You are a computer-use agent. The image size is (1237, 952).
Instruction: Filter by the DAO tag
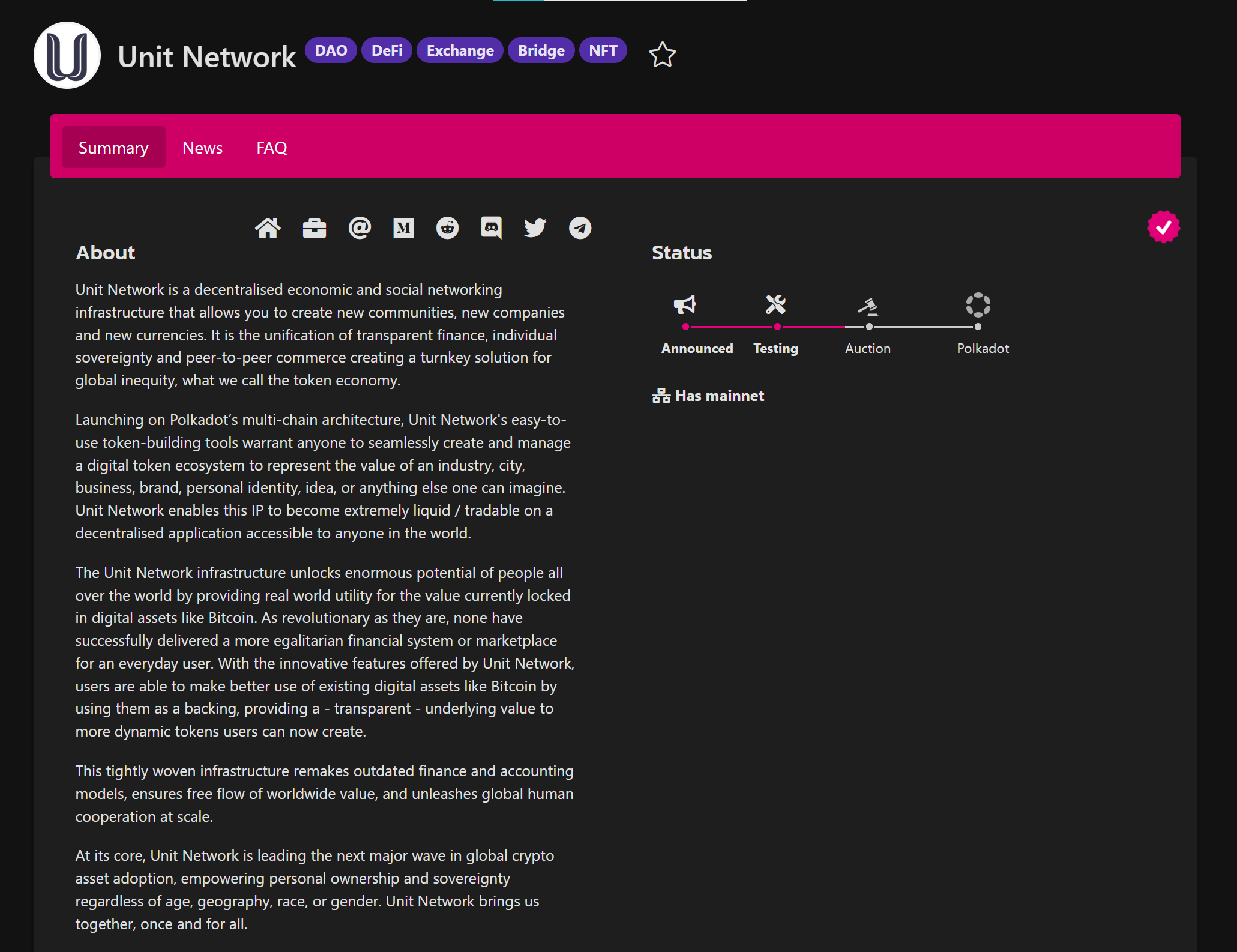click(331, 50)
